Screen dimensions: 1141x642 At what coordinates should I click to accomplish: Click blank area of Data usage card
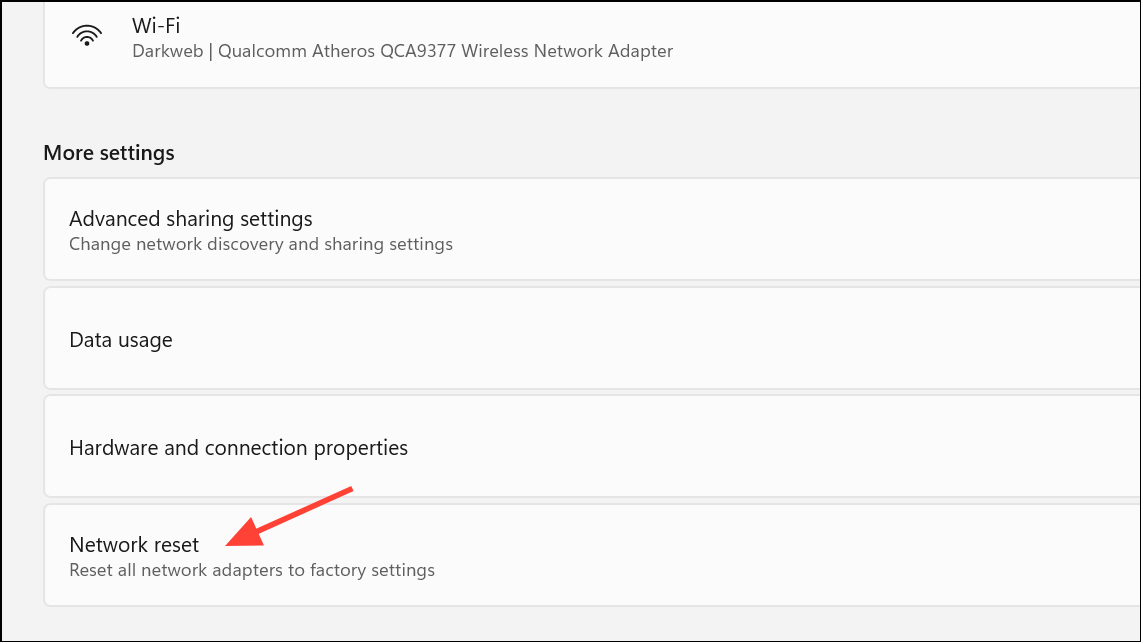tap(655, 338)
